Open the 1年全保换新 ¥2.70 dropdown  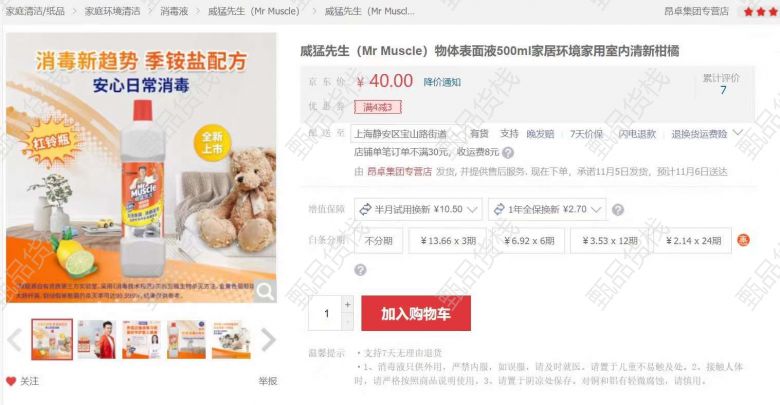(x=547, y=209)
